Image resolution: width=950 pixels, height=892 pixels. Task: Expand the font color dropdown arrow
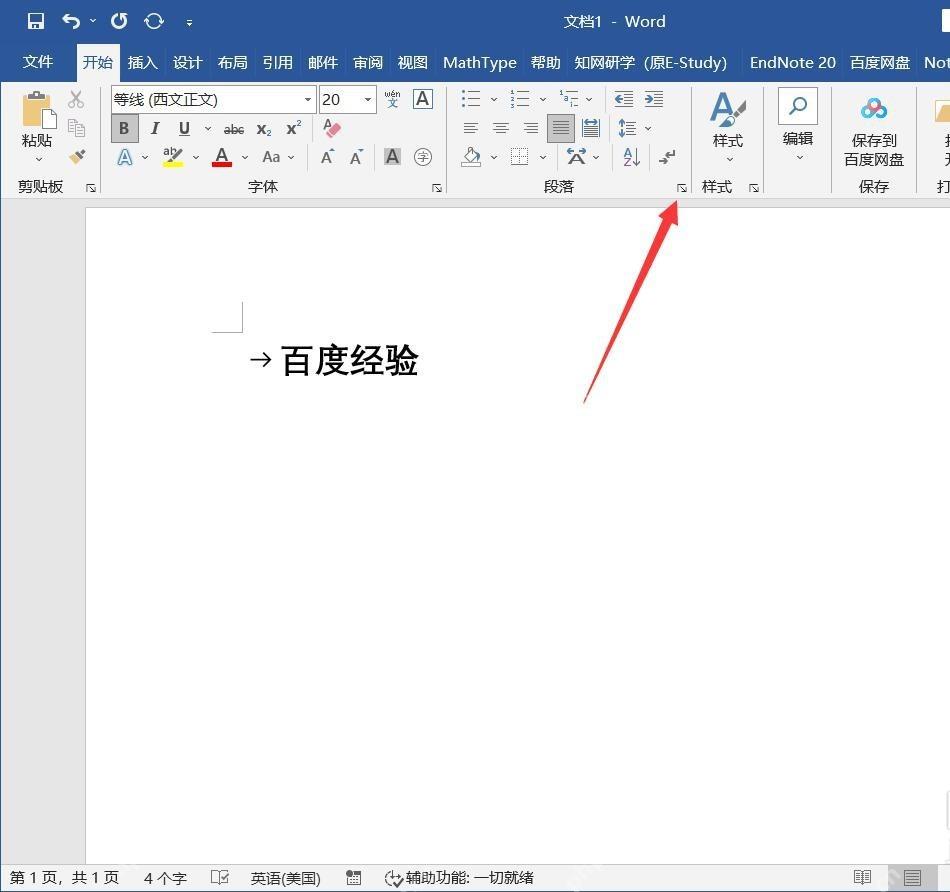coord(245,158)
